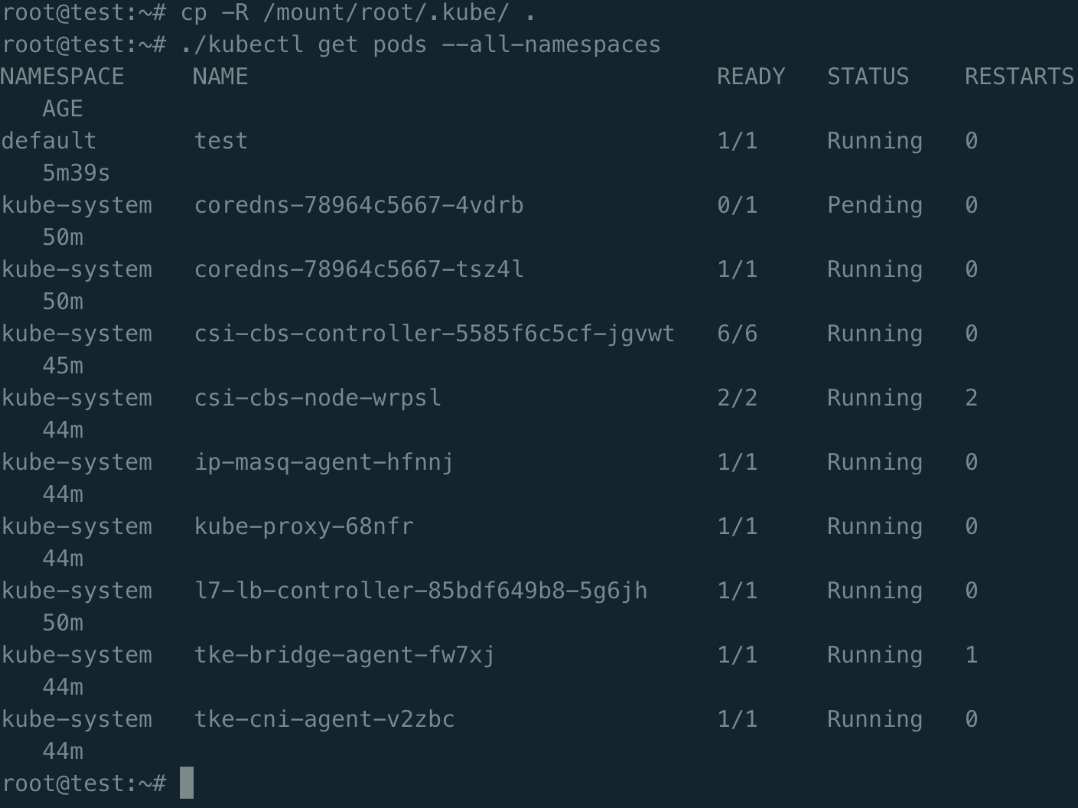Click the kube-proxy-68nfr pod name
Viewport: 1078px width, 808px height.
click(304, 527)
